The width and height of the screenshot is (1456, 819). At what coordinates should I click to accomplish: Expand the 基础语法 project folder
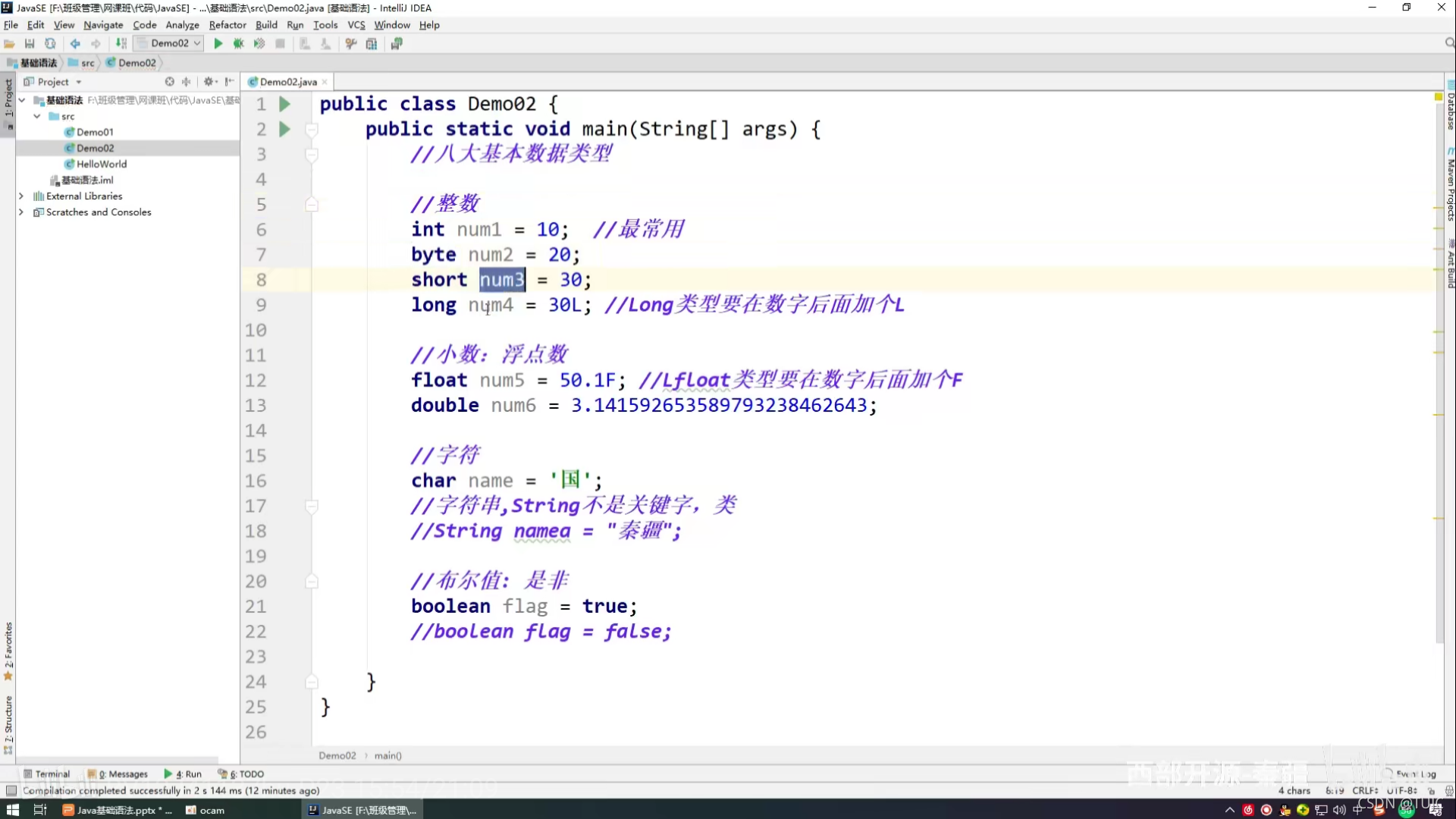coord(22,99)
